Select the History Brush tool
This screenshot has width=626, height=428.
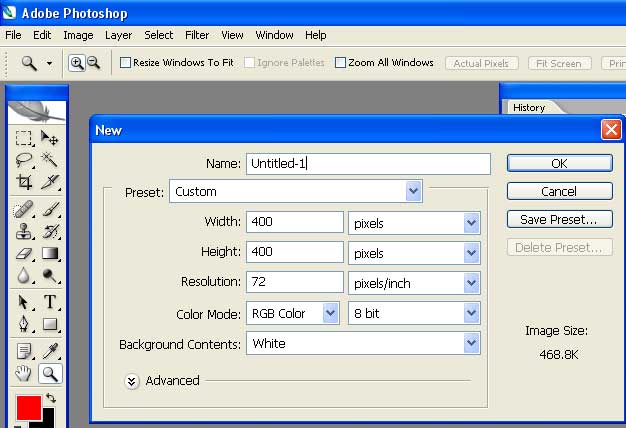[x=50, y=231]
